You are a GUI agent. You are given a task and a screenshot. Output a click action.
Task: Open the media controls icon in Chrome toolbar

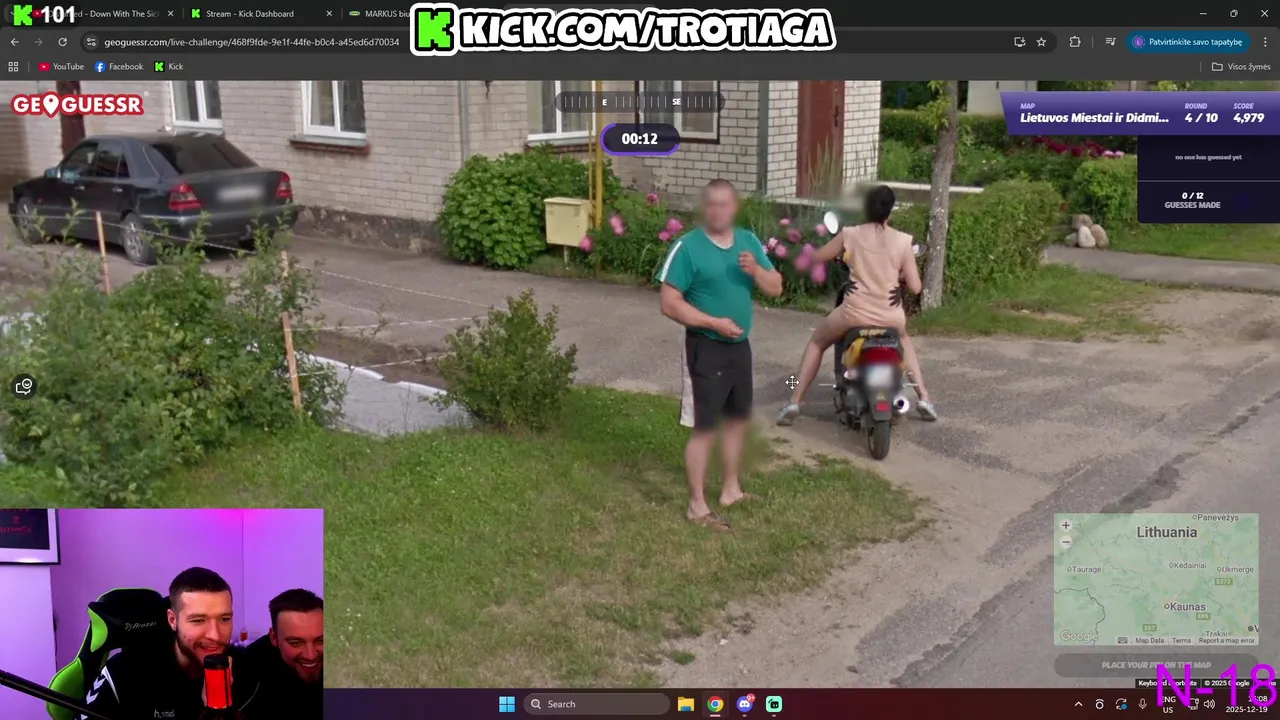coord(1110,42)
